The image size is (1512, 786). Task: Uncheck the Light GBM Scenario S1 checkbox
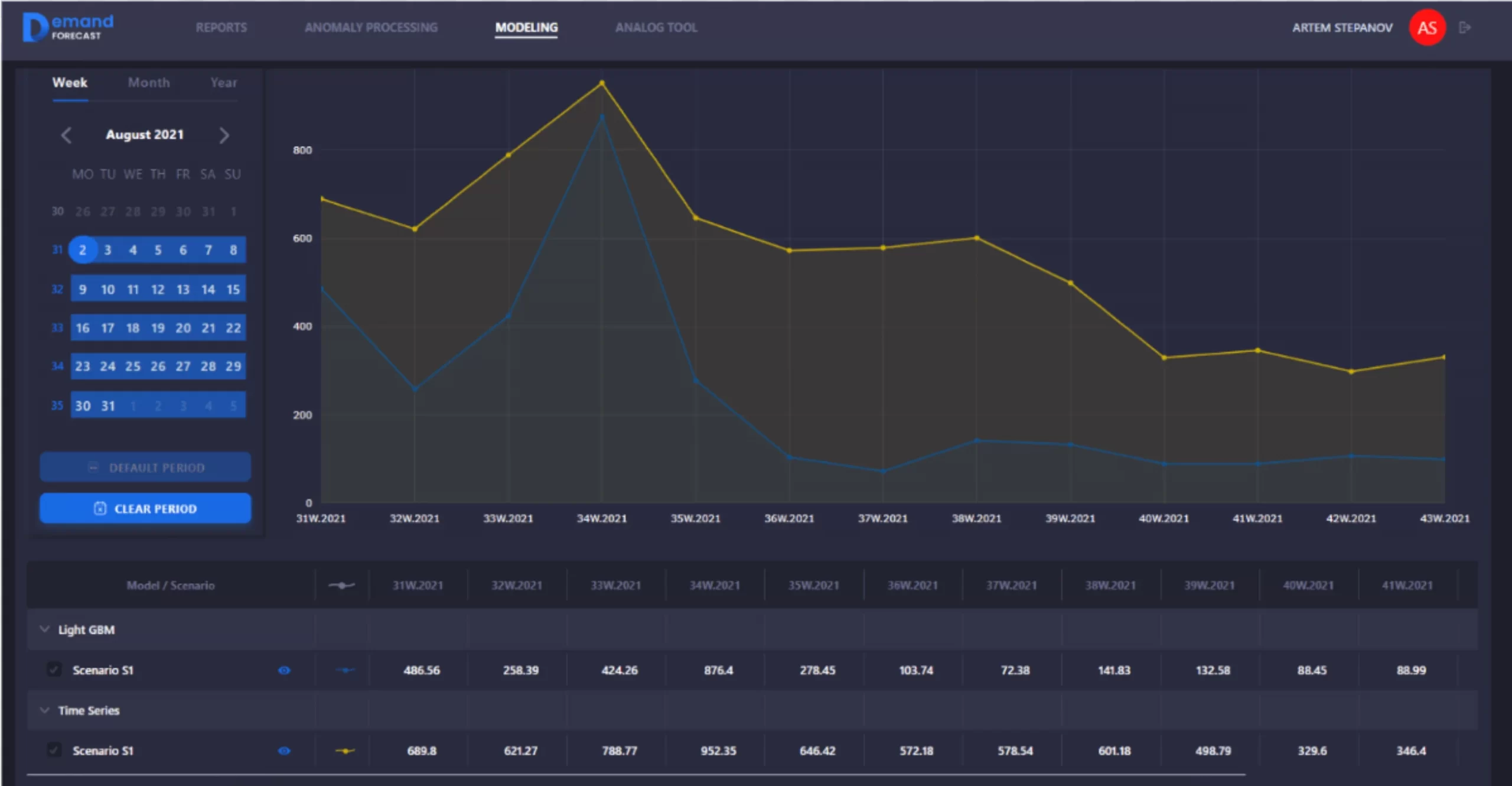pos(54,670)
